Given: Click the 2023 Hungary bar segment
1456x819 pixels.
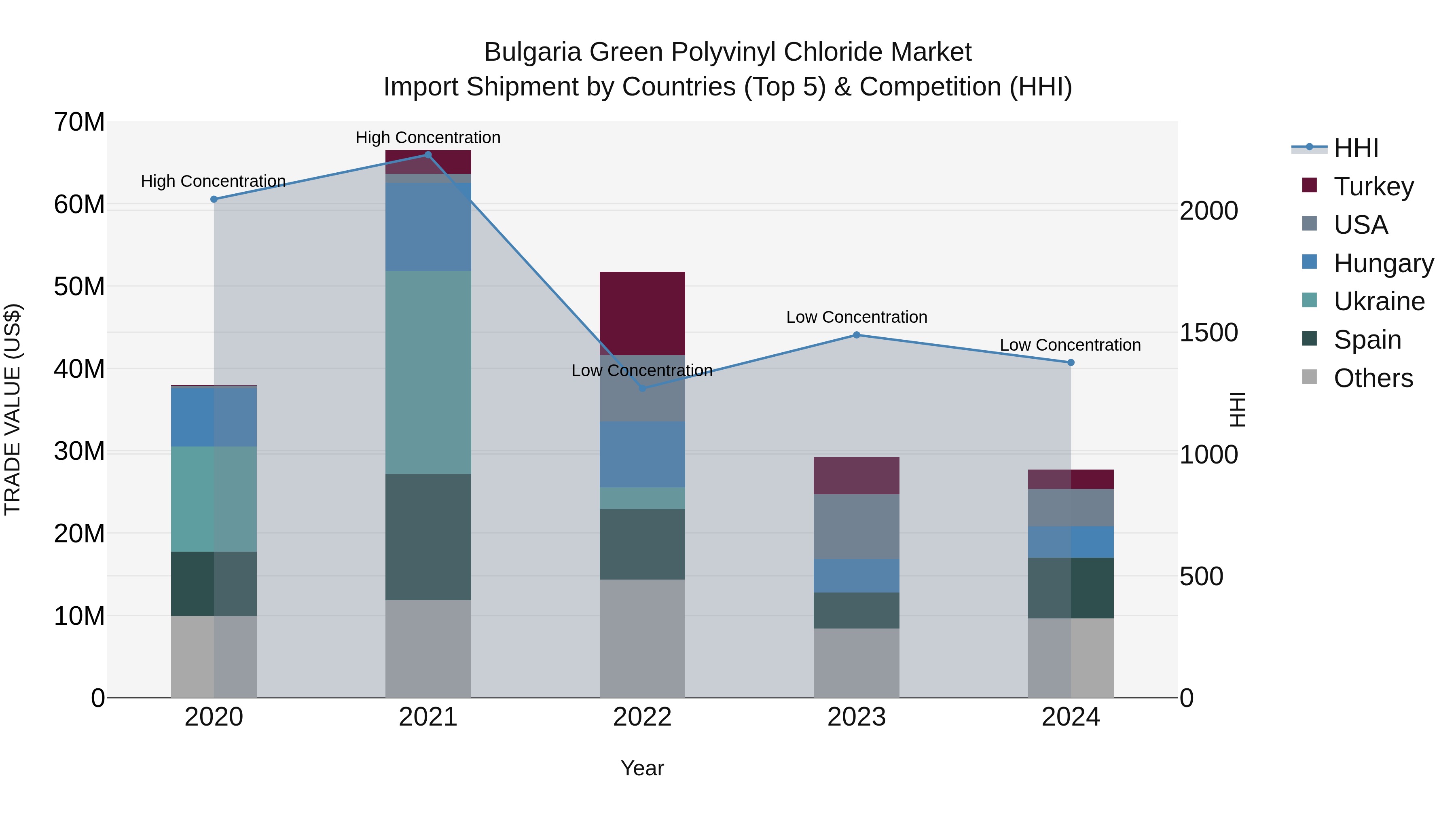Looking at the screenshot, I should pos(856,576).
